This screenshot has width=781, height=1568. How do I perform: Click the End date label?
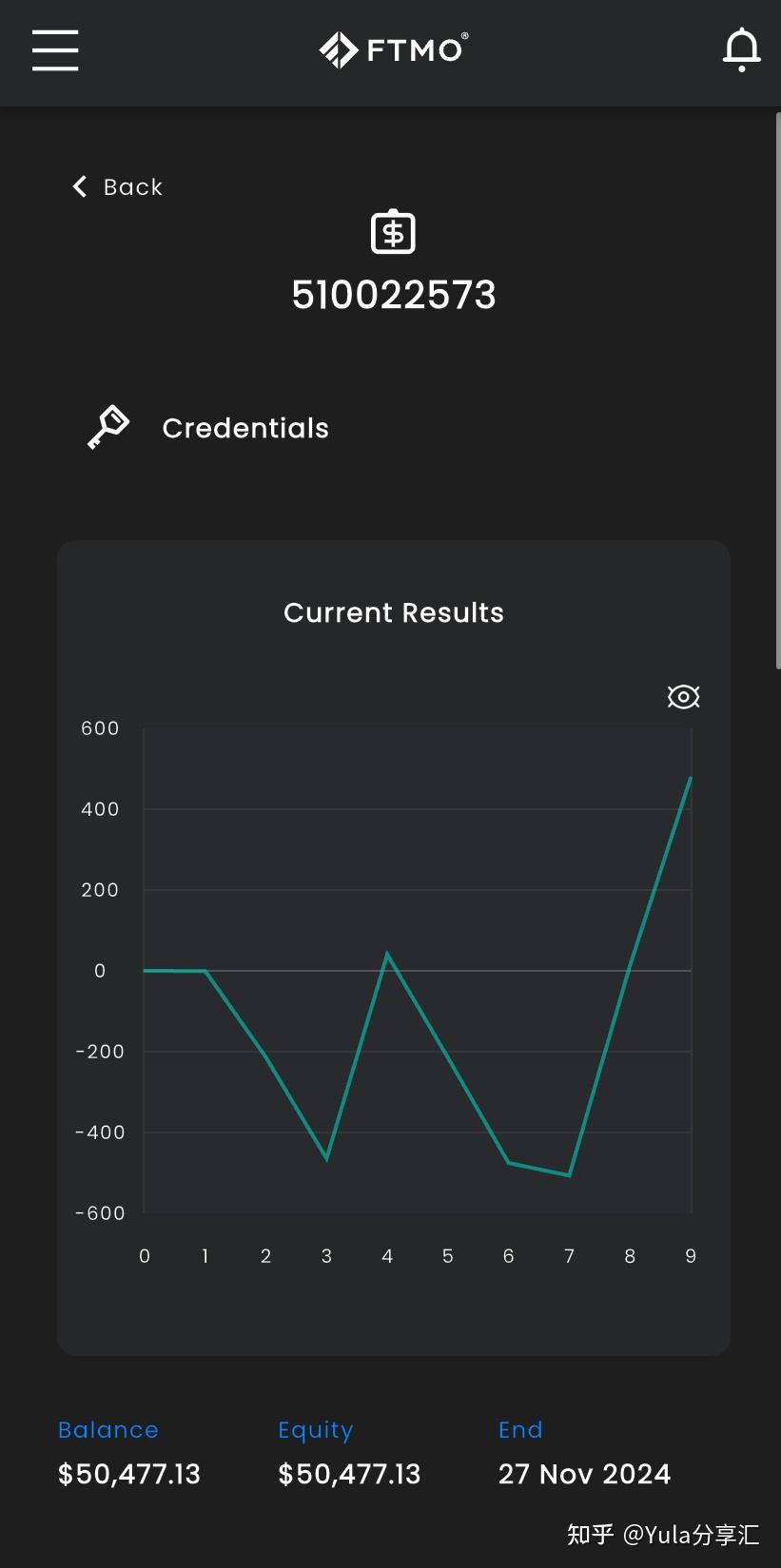coord(520,1430)
